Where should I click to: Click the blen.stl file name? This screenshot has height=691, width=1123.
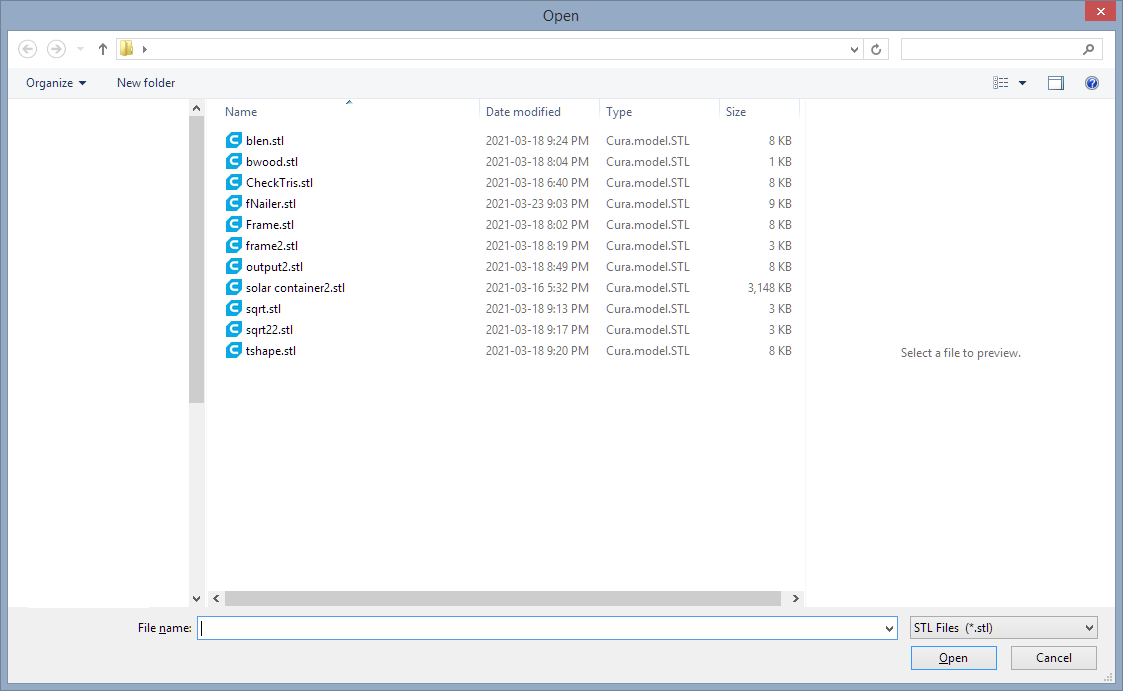[x=265, y=141]
